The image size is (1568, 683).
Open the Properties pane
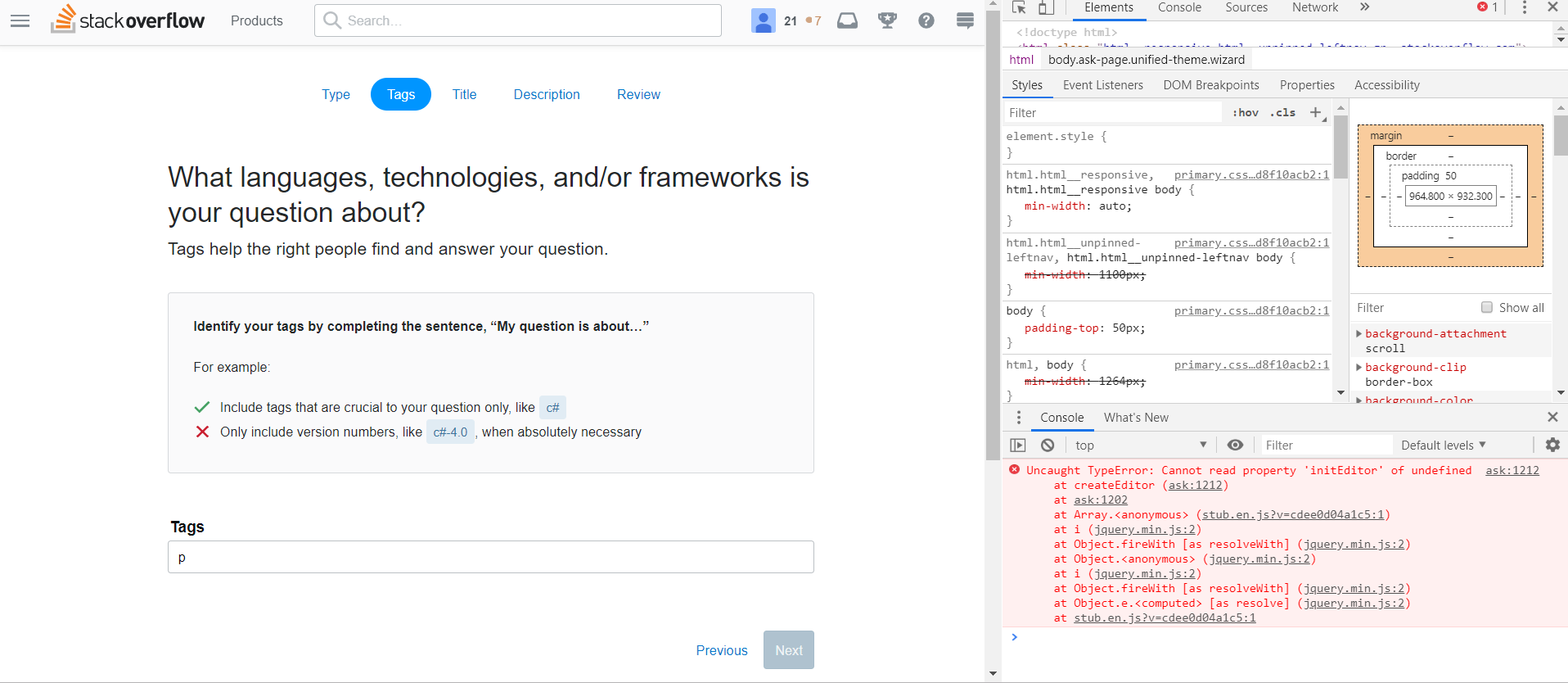1307,85
